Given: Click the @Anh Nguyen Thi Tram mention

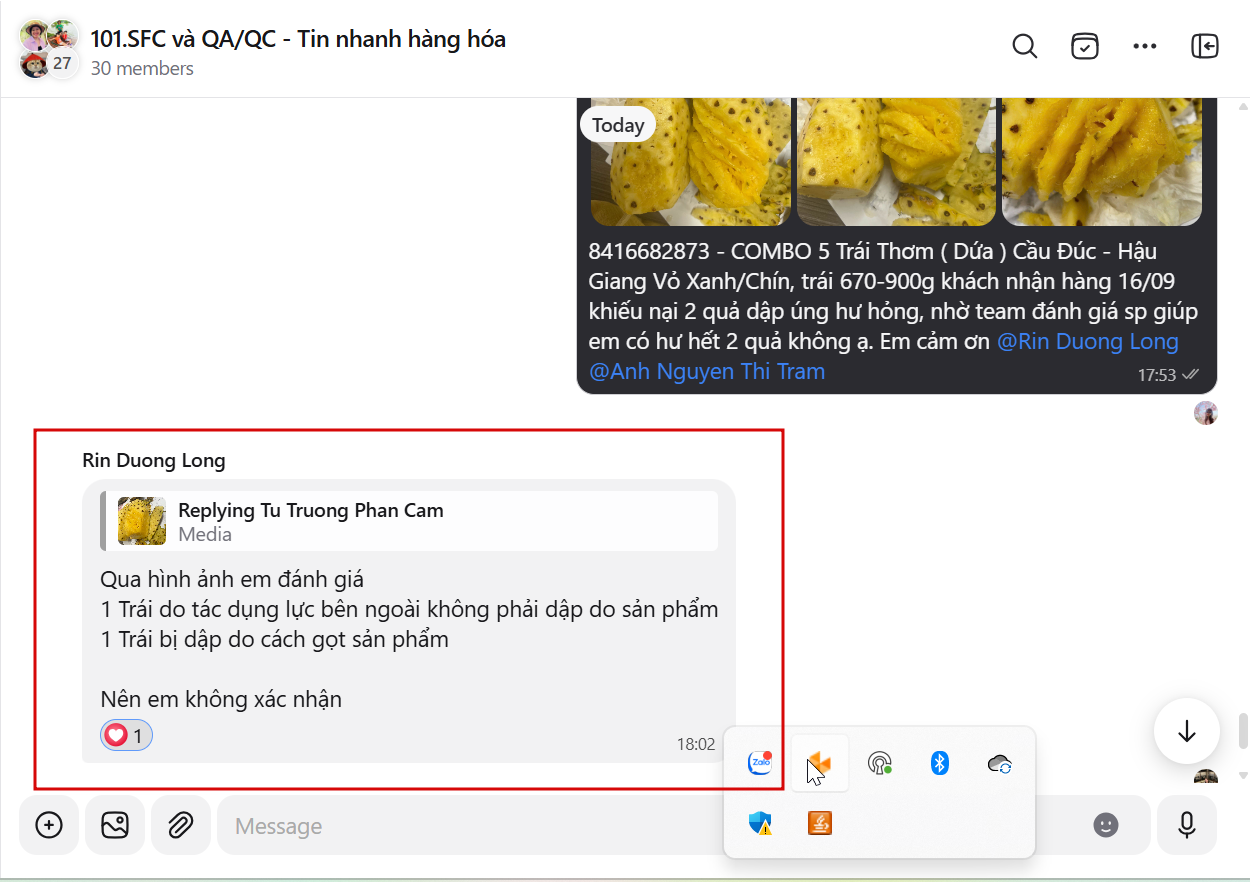Looking at the screenshot, I should 707,371.
